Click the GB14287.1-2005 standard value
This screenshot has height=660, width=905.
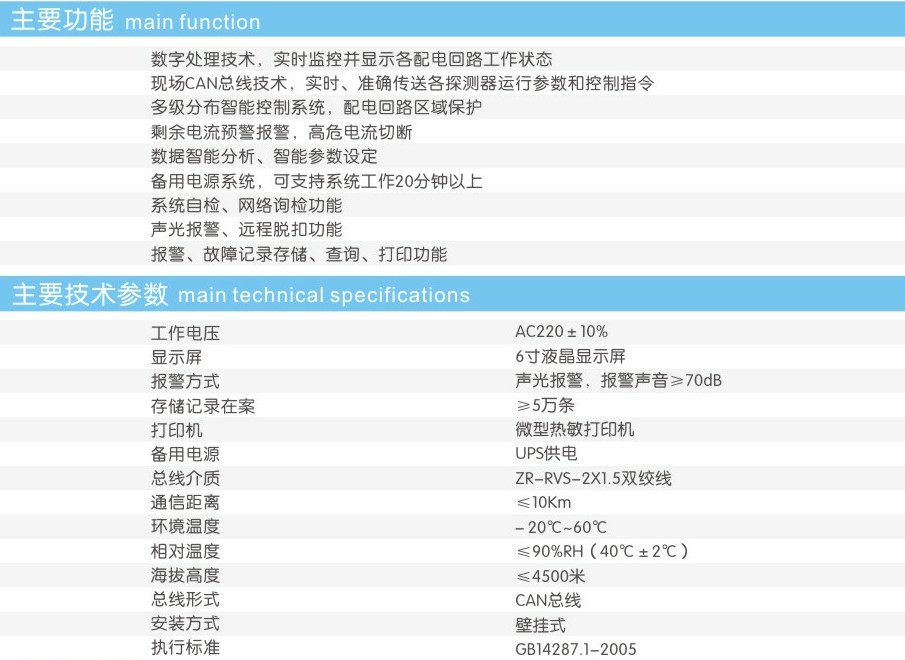pyautogui.click(x=575, y=649)
